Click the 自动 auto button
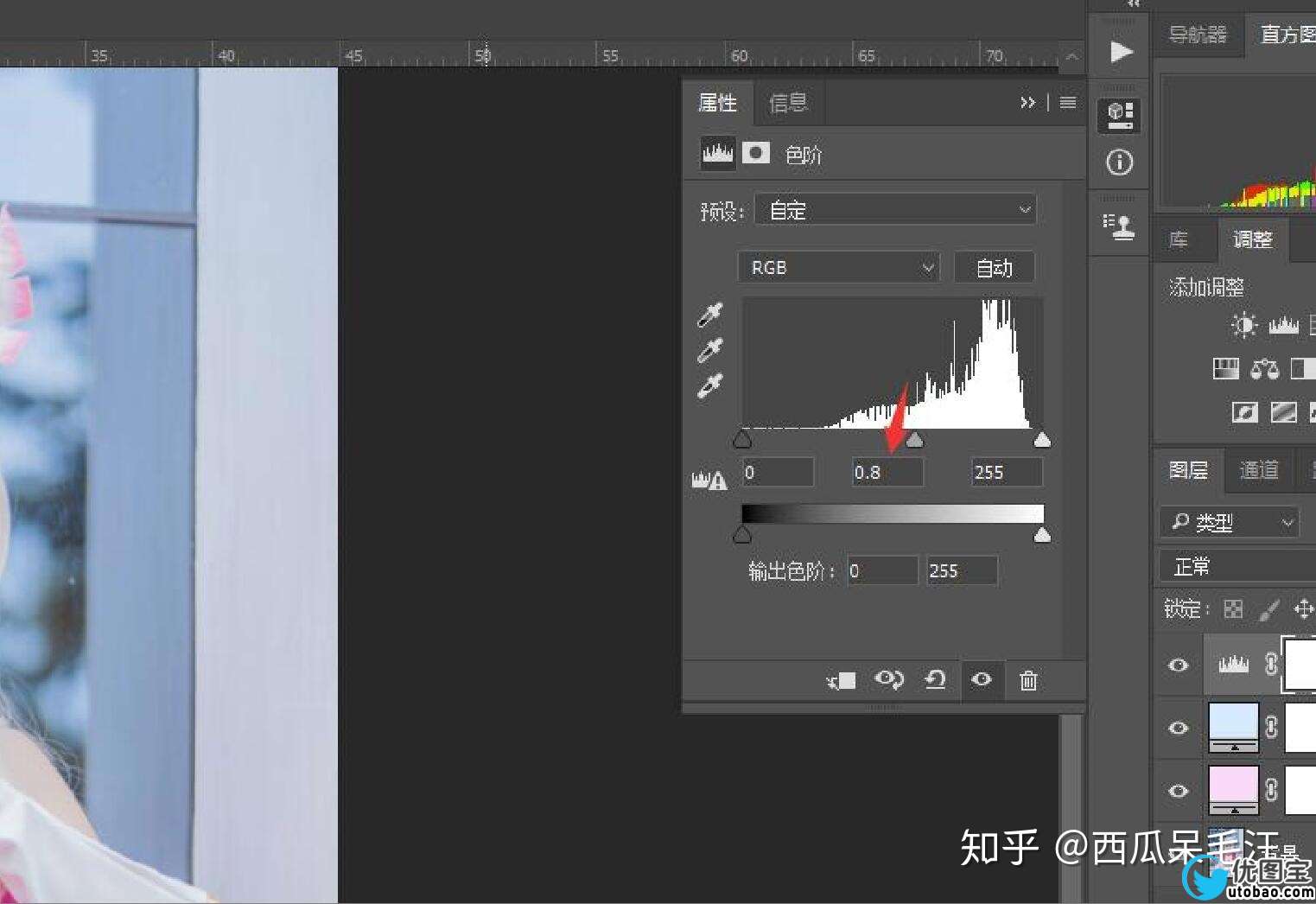This screenshot has height=904, width=1316. pos(995,268)
